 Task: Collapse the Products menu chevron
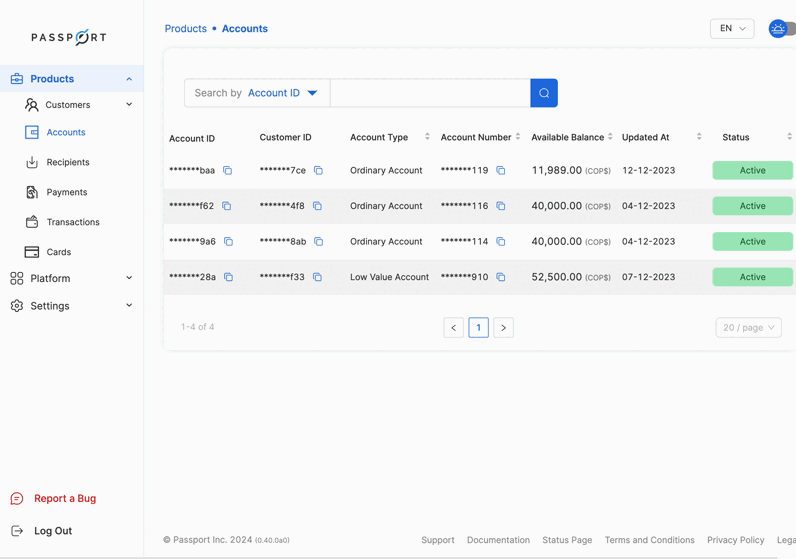click(x=129, y=79)
